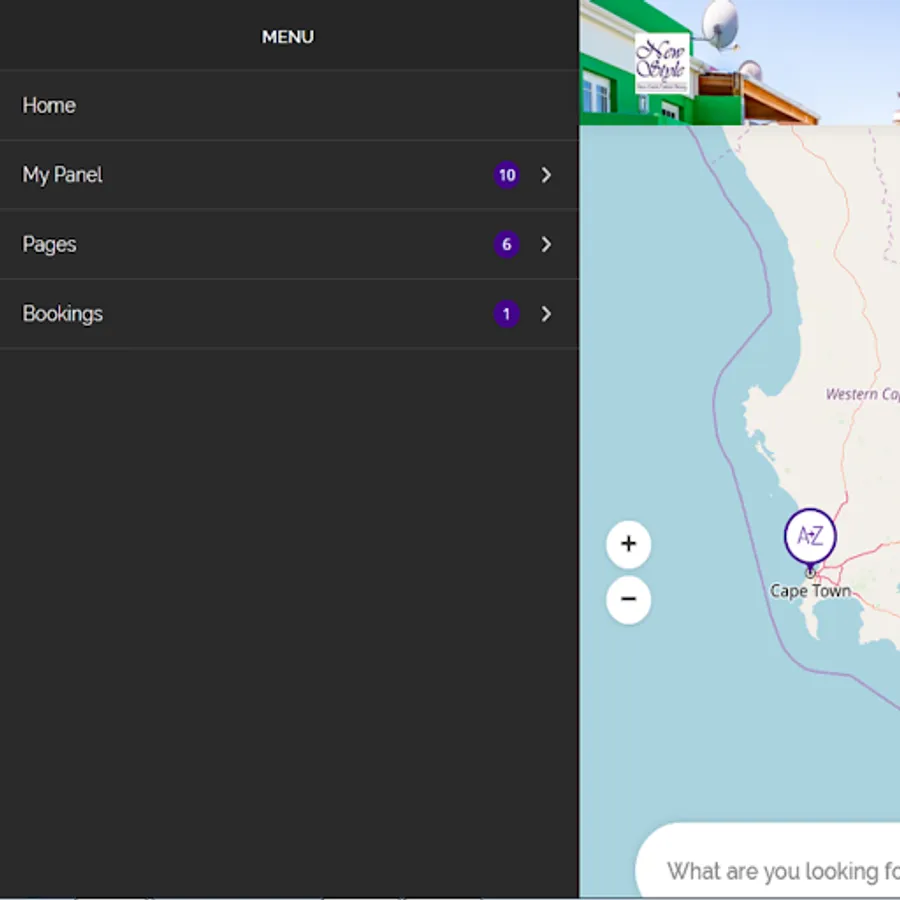
Task: Click the MENU header
Action: pos(288,36)
